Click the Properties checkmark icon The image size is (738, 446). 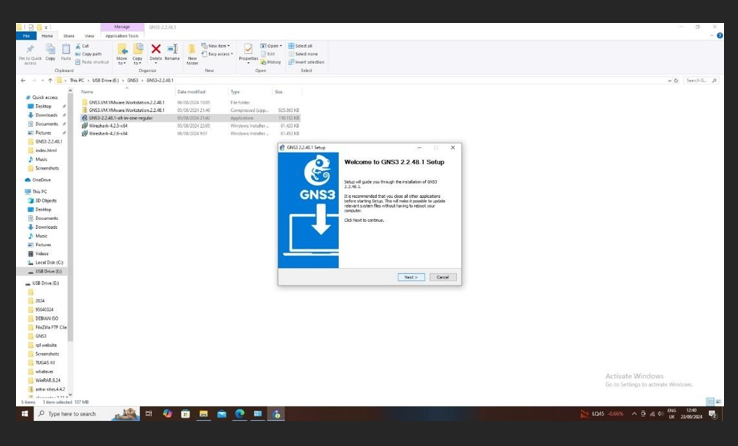[248, 49]
